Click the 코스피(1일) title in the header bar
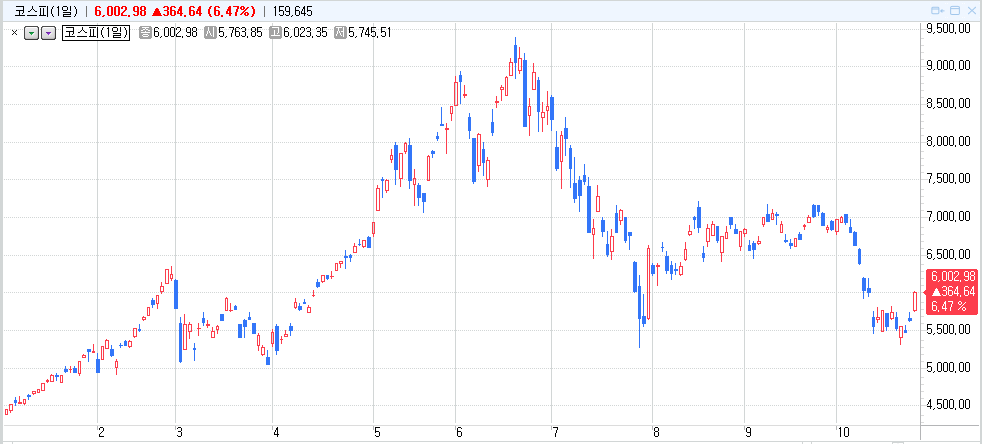This screenshot has width=982, height=444. [x=46, y=11]
